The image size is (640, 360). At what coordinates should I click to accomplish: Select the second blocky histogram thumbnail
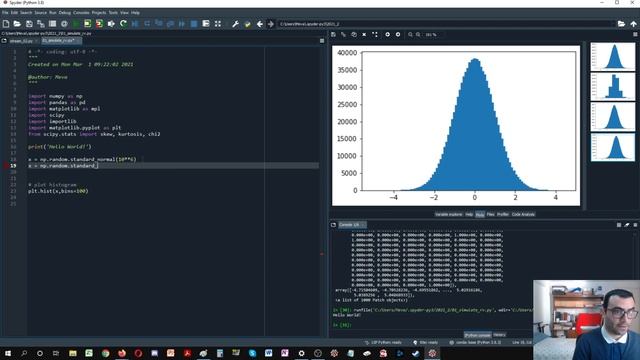click(x=613, y=87)
